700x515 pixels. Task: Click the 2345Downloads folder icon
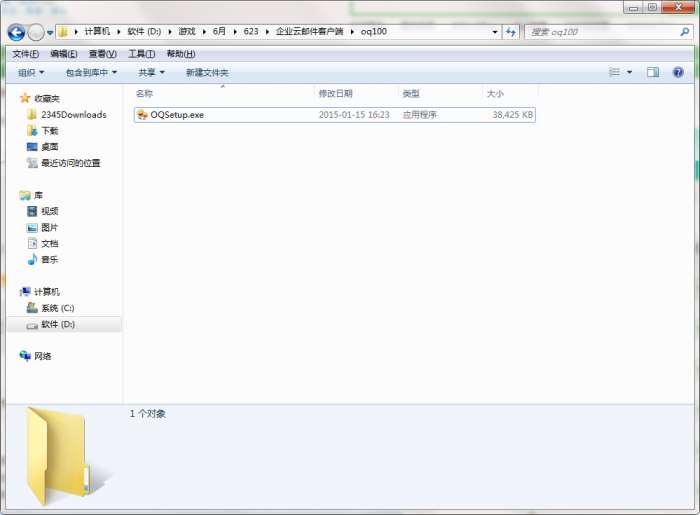[x=32, y=115]
